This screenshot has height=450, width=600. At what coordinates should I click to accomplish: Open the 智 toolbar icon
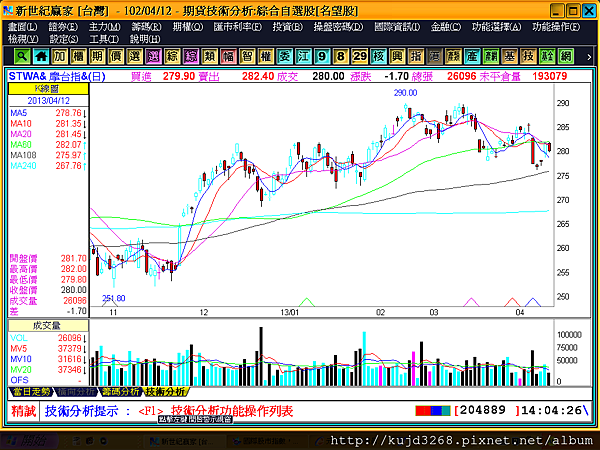[x=247, y=57]
